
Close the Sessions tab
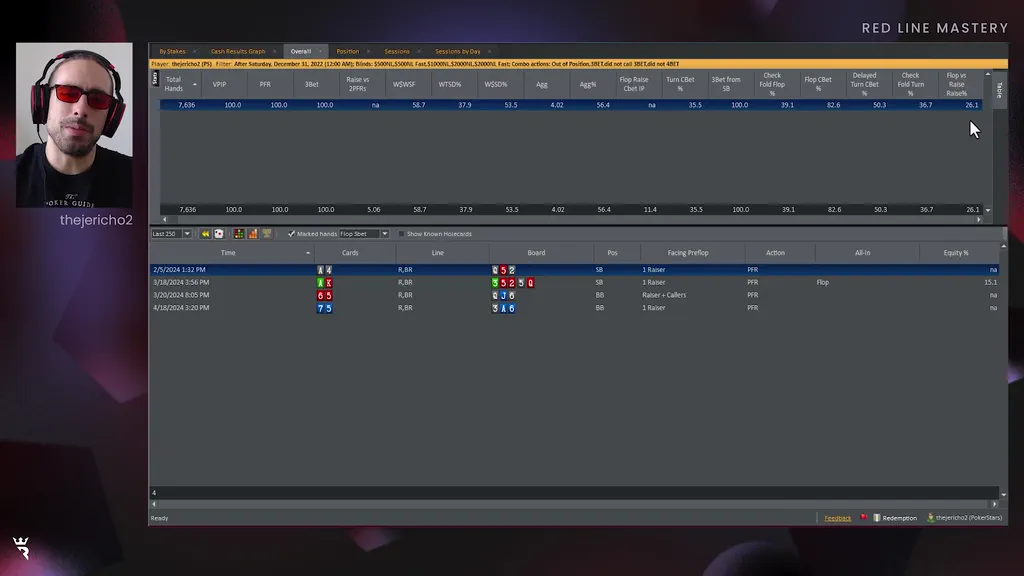419,51
